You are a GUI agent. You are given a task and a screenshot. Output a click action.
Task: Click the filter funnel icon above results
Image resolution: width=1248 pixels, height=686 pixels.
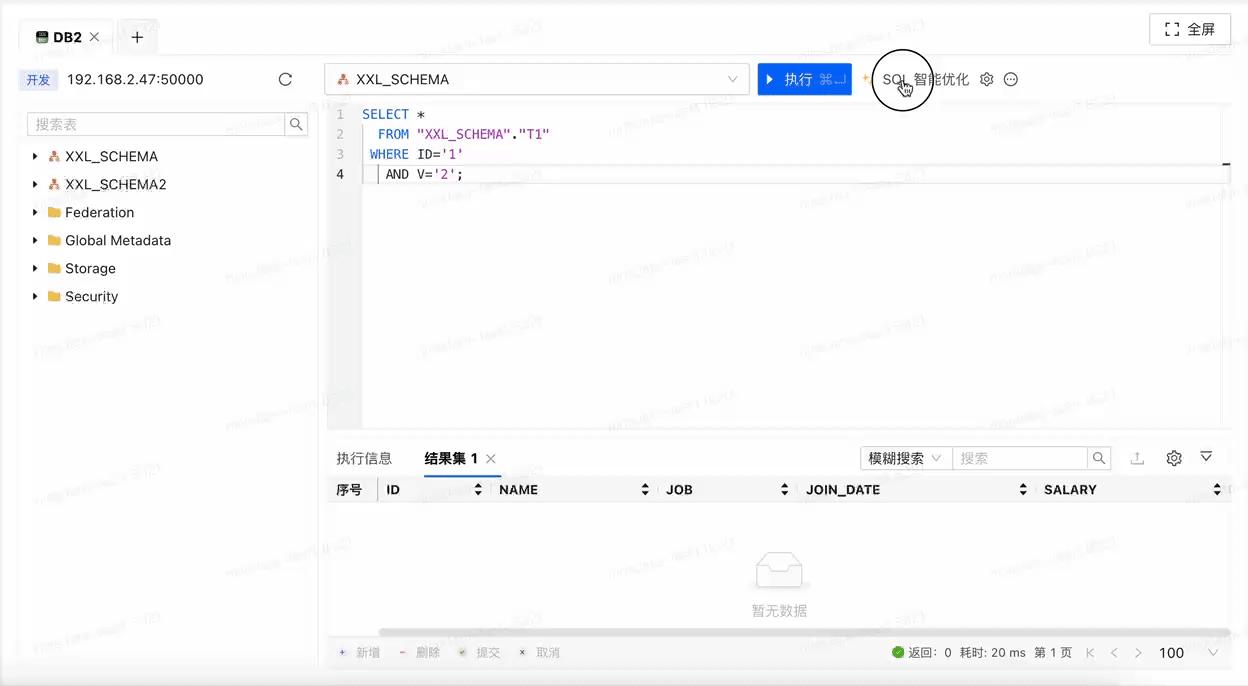point(1207,457)
